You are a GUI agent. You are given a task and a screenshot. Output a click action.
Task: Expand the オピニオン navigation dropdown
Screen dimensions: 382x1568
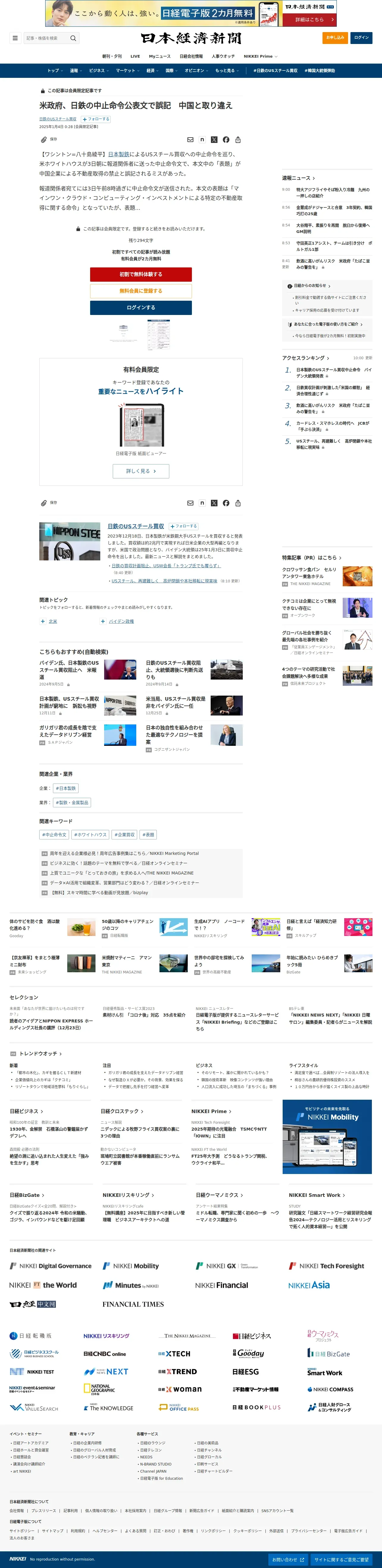click(196, 71)
